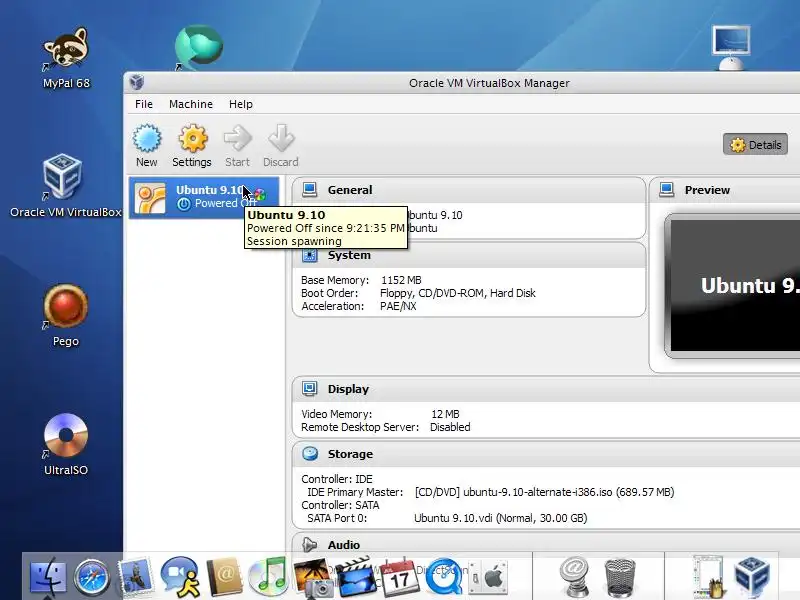800x600 pixels.
Task: Open the MyPal 68 desktop shortcut
Action: tap(66, 58)
